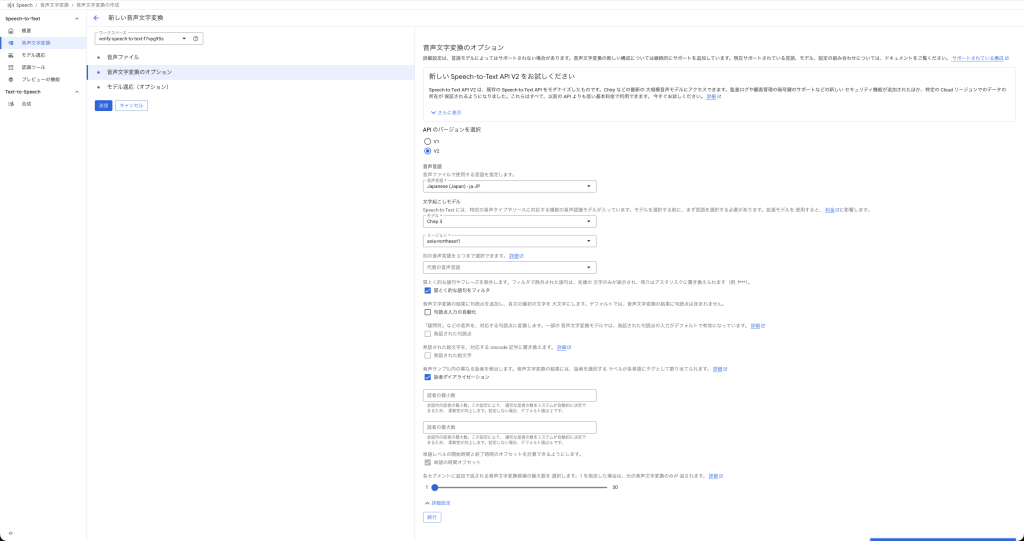The width and height of the screenshot is (1024, 541).
Task: Enable the 句読点入力の自動化 checkbox
Action: click(428, 312)
